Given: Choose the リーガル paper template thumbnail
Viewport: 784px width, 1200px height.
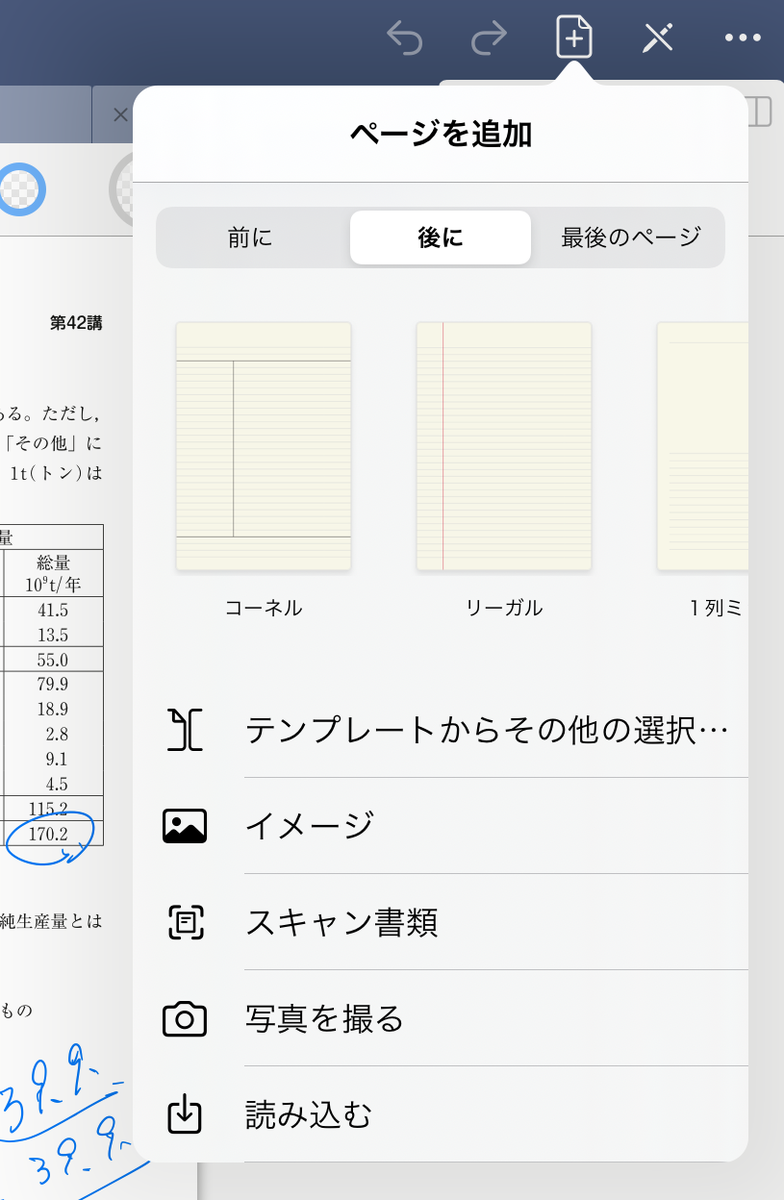Looking at the screenshot, I should (x=504, y=446).
